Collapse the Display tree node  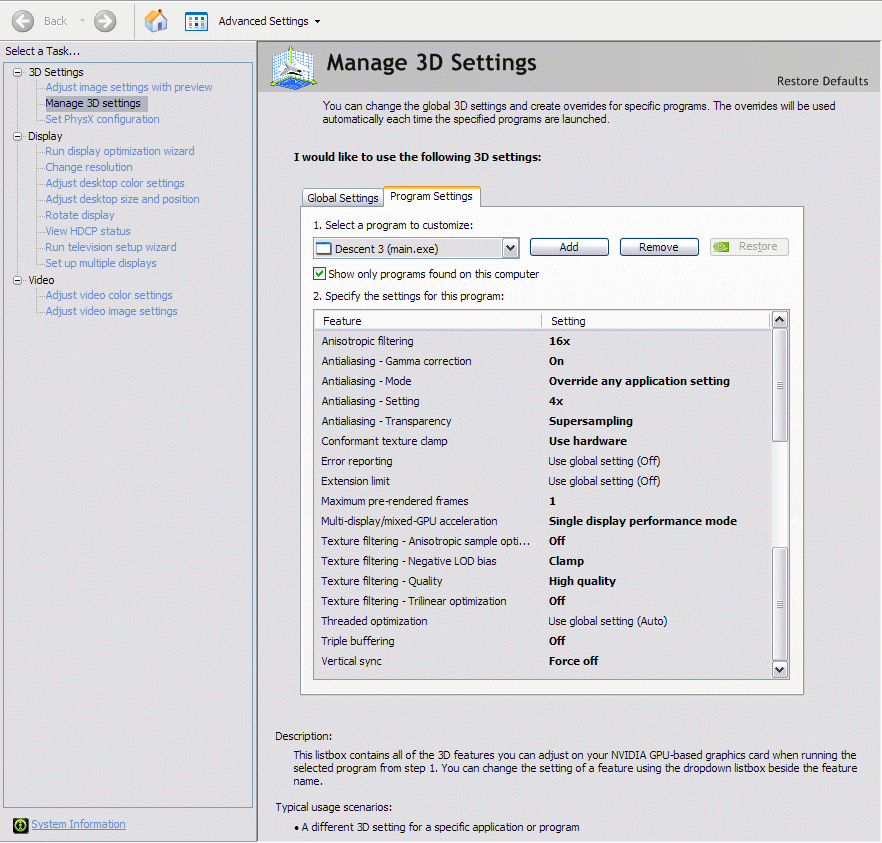17,136
